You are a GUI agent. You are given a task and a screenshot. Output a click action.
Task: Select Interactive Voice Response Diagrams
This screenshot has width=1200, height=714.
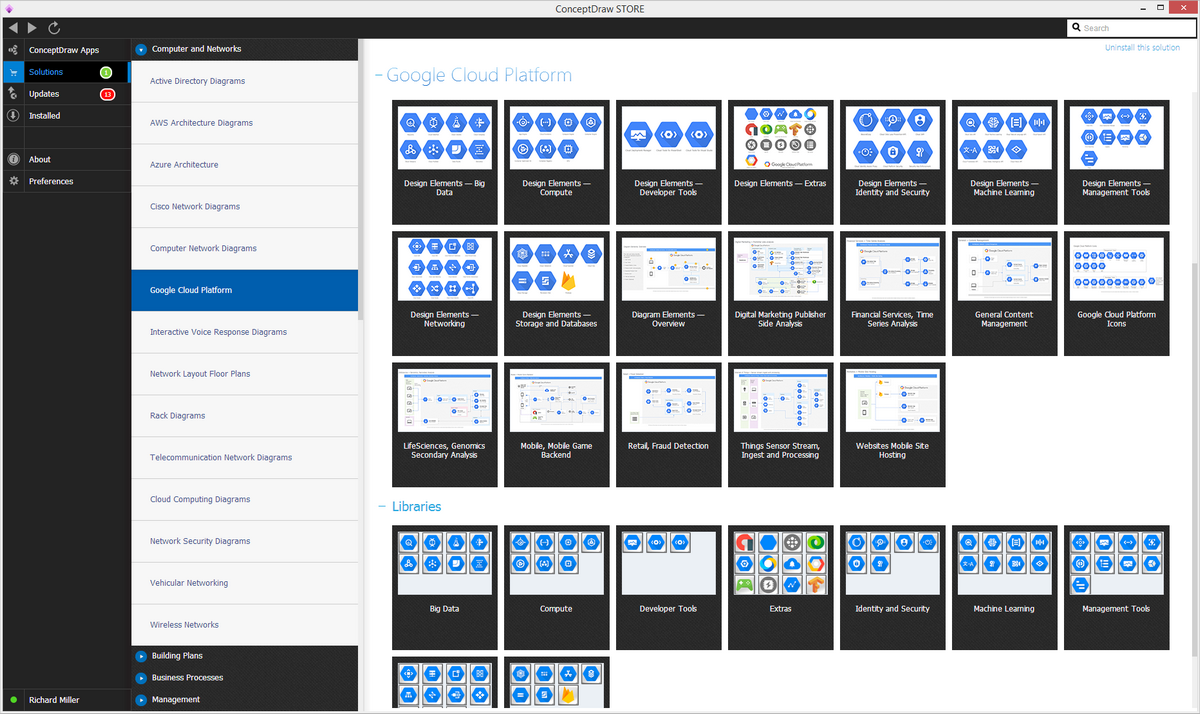tap(244, 332)
